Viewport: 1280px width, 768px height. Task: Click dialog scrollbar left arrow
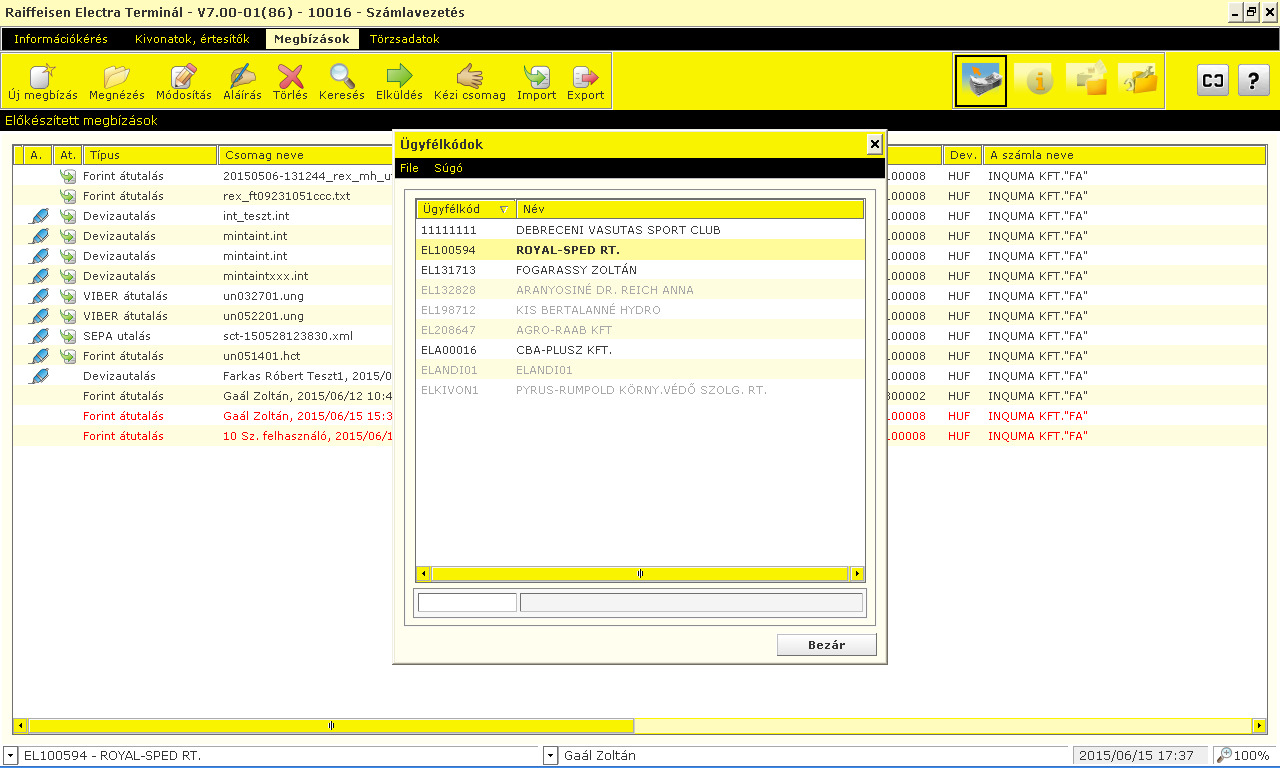[424, 574]
